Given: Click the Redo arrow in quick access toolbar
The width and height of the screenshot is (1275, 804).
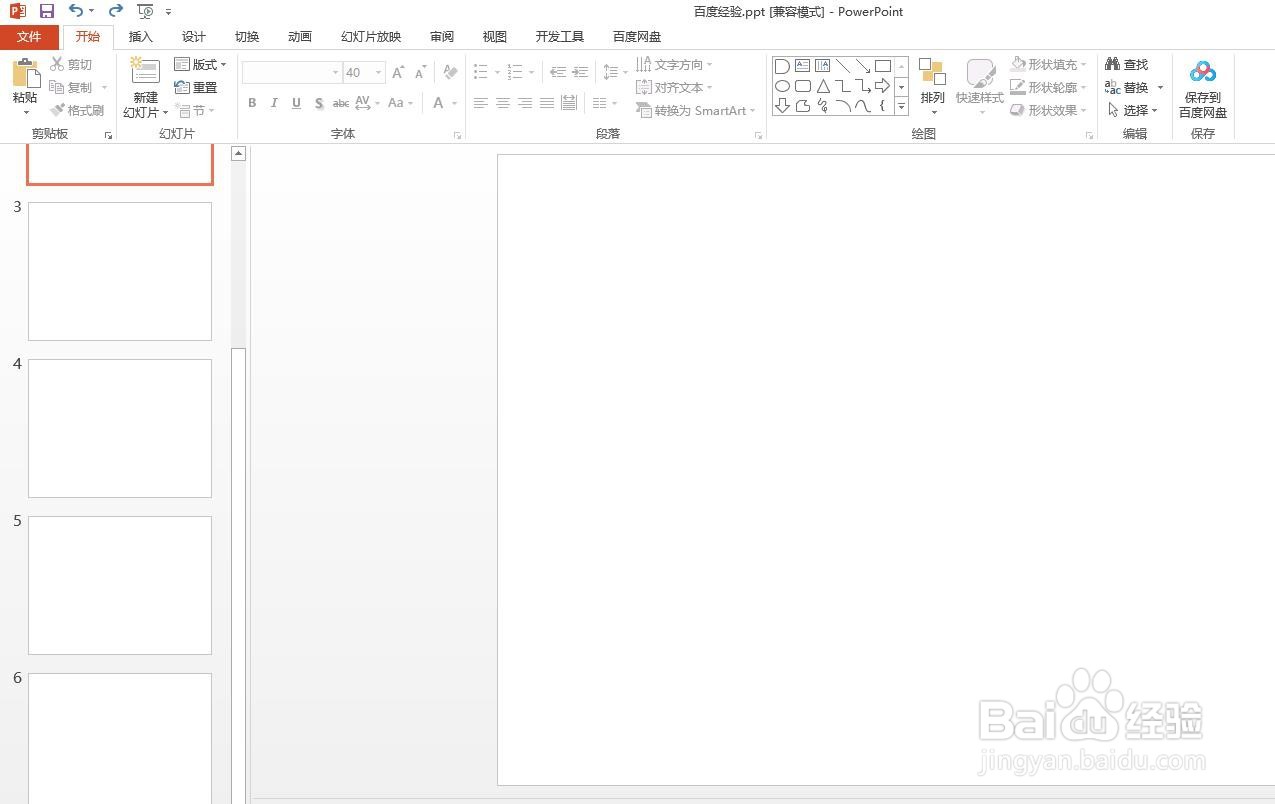Looking at the screenshot, I should click(115, 11).
